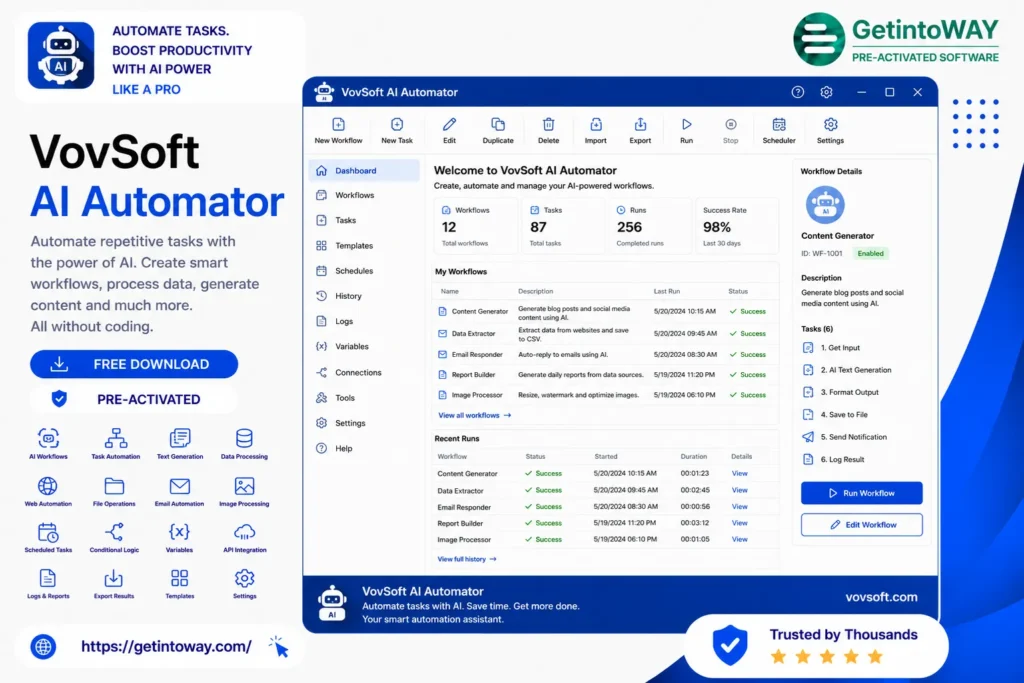Image resolution: width=1024 pixels, height=683 pixels.
Task: Click the Email Automation envelope icon
Action: (x=180, y=486)
